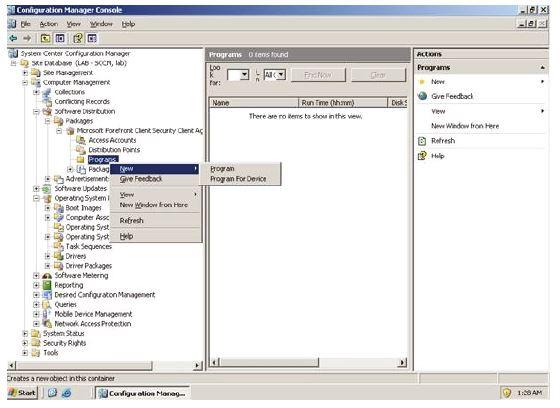Click the Clear button
This screenshot has height=408, width=560.
pyautogui.click(x=378, y=75)
